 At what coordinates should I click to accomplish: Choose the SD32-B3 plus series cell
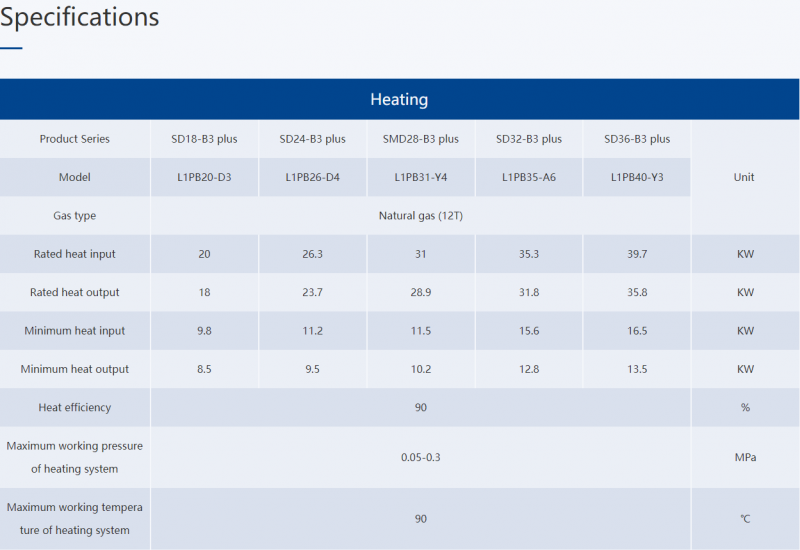click(x=528, y=139)
